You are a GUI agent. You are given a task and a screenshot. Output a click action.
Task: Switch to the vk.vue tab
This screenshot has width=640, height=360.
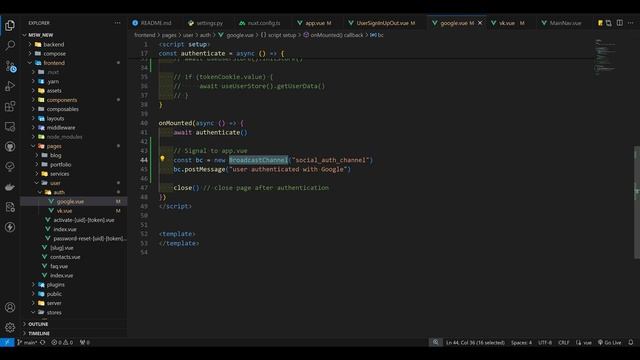507,23
